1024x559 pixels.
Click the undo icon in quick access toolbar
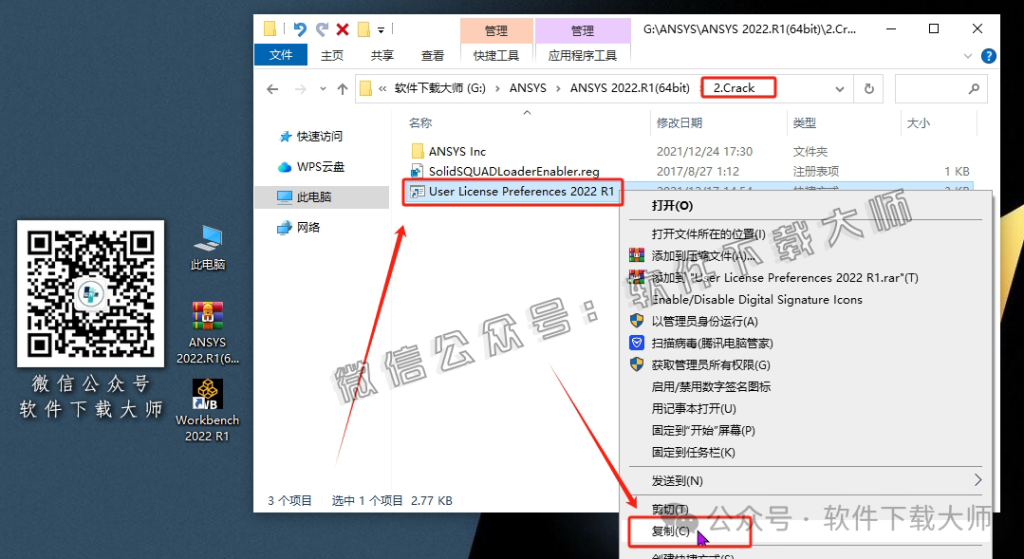tap(300, 29)
